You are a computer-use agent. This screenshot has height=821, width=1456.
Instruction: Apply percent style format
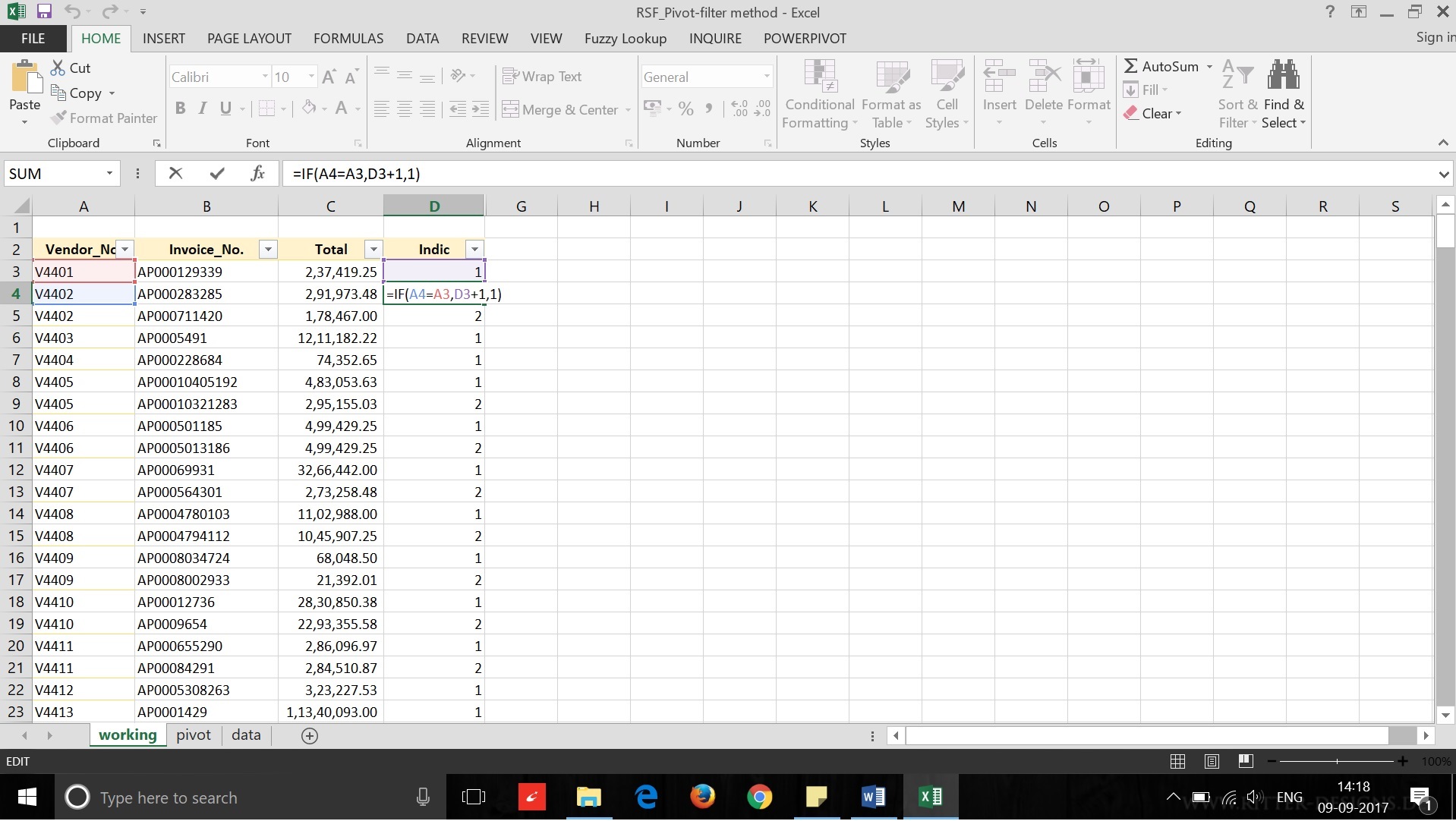(686, 109)
